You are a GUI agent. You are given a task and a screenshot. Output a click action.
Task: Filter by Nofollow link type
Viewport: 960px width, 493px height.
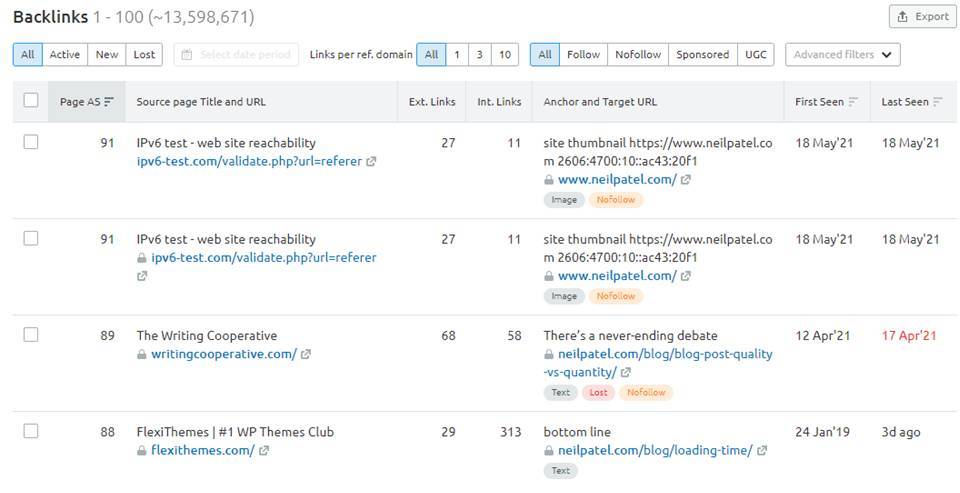638,55
